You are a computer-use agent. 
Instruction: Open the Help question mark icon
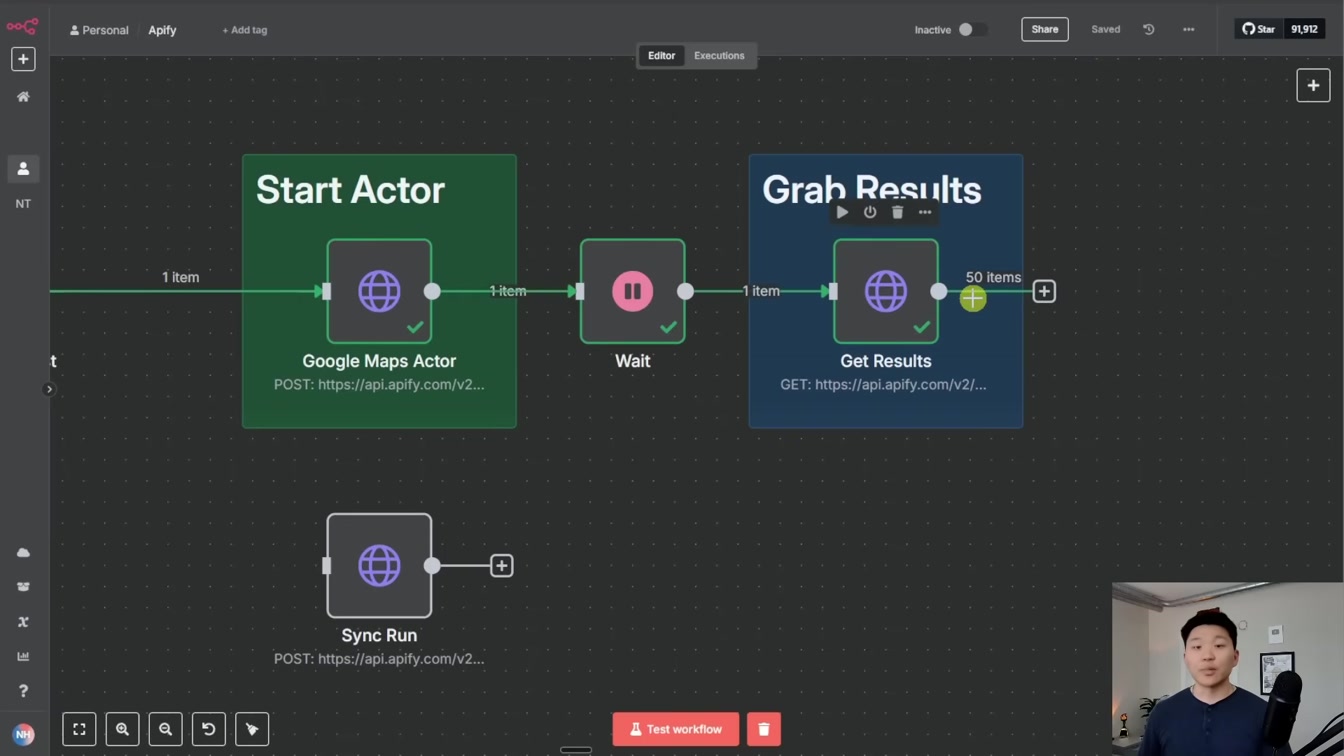click(23, 691)
